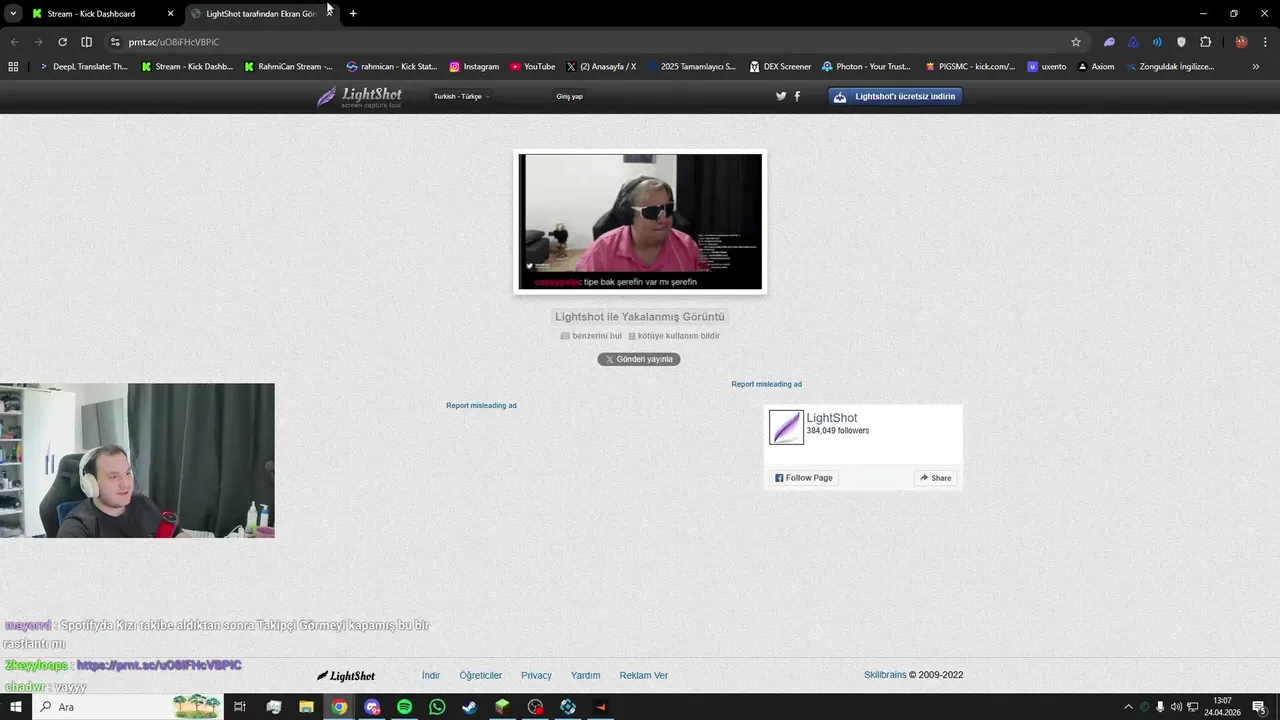This screenshot has width=1280, height=720.
Task: Open WhatsApp from the taskbar
Action: pyautogui.click(x=437, y=707)
